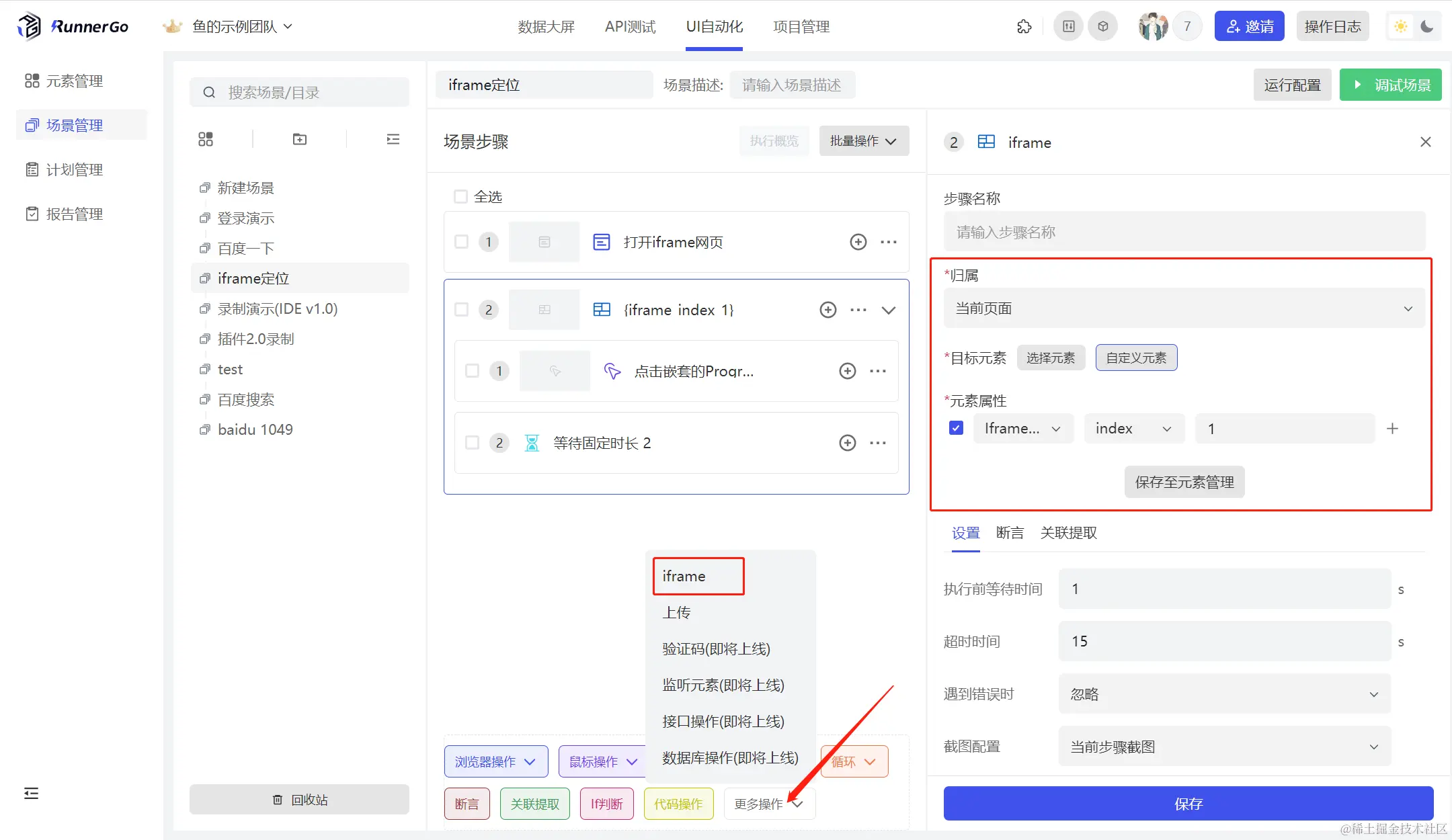Screen dimensions: 1452x840
Task: Click the 调试场景 button
Action: pos(1390,85)
